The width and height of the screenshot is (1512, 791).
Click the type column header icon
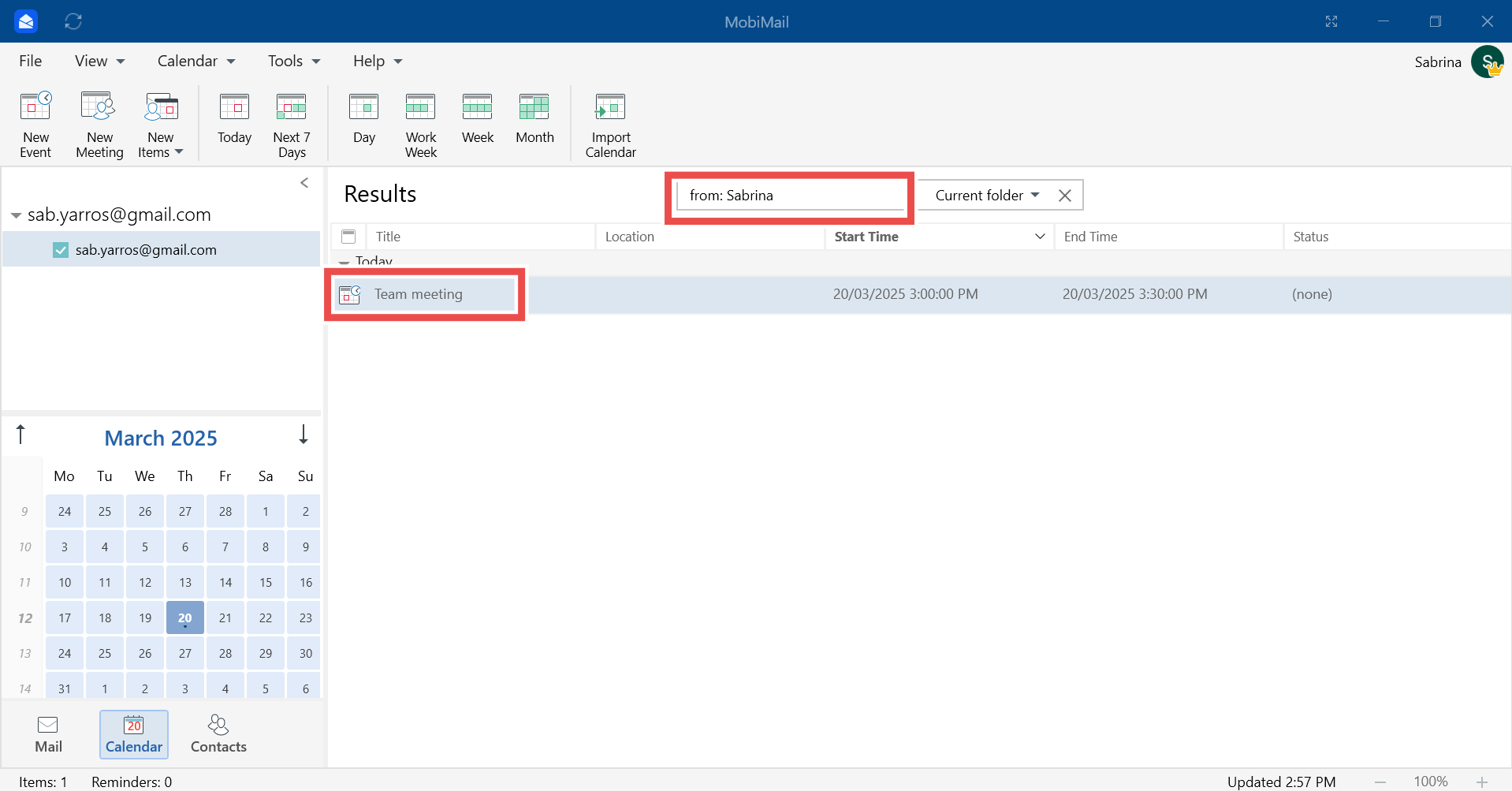pyautogui.click(x=348, y=237)
